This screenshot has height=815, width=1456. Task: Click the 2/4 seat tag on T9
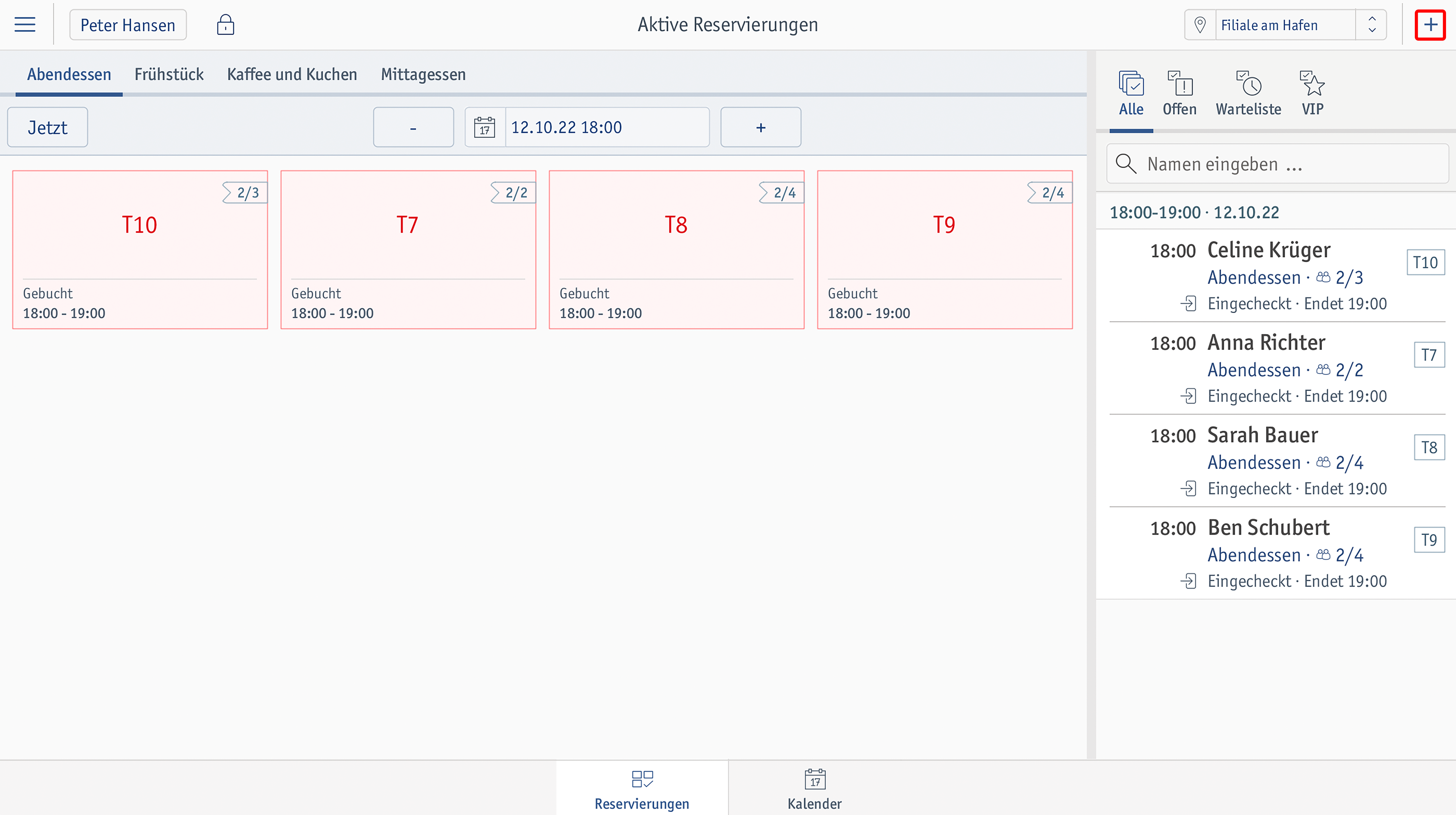point(1050,193)
